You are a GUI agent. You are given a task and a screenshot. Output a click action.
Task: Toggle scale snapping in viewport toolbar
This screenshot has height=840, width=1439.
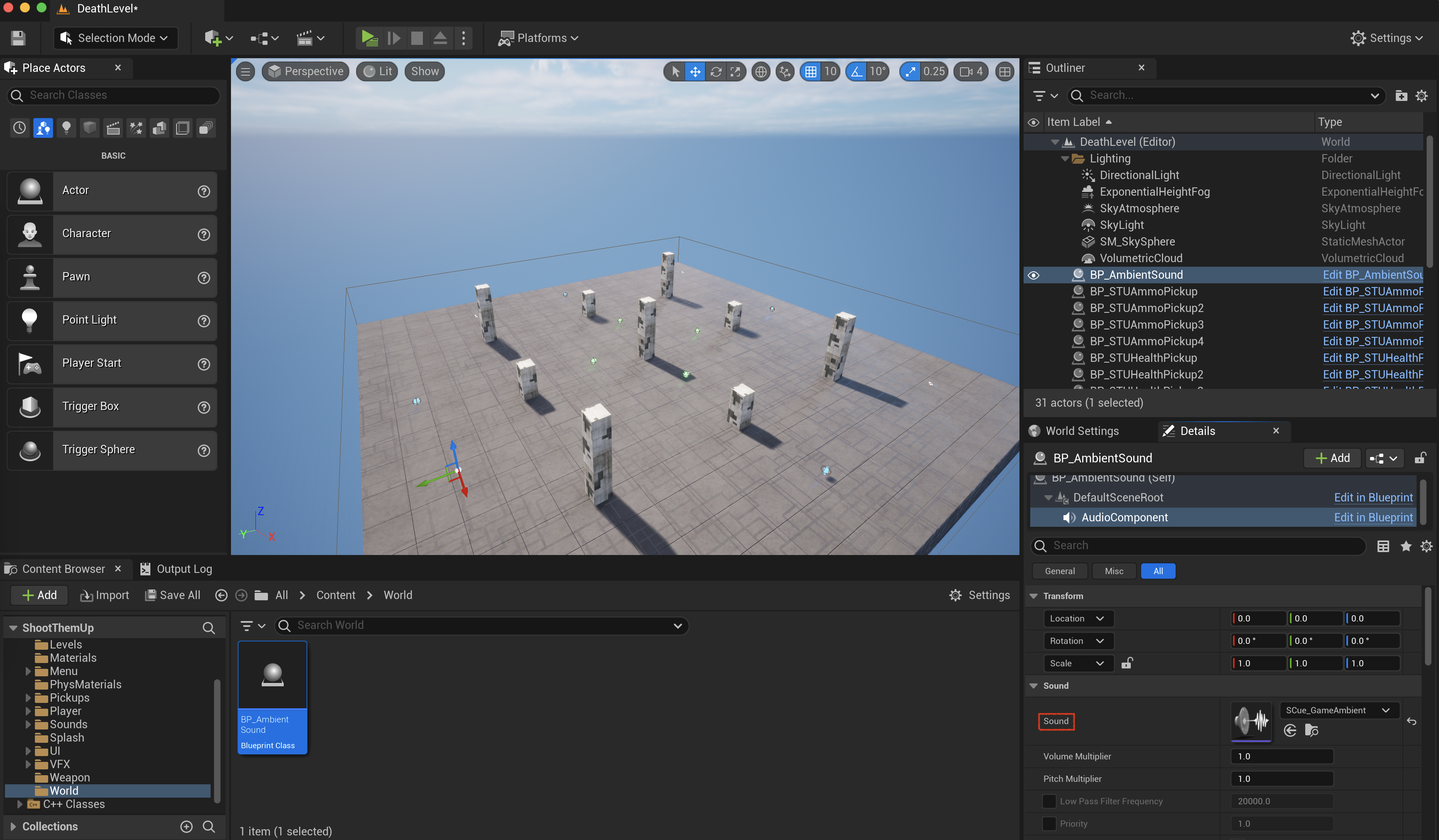910,71
